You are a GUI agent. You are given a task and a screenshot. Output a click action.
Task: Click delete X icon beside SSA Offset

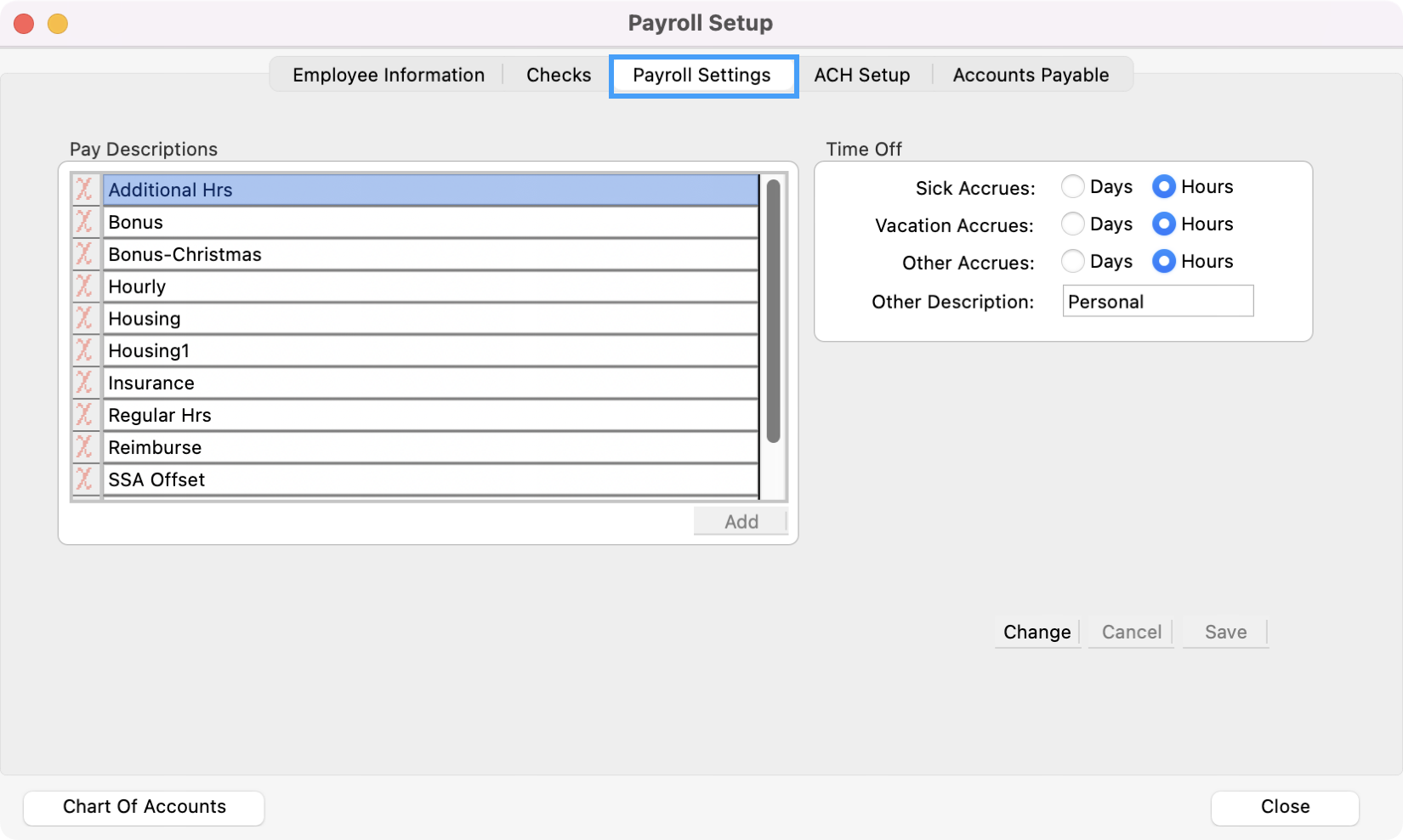pyautogui.click(x=85, y=480)
